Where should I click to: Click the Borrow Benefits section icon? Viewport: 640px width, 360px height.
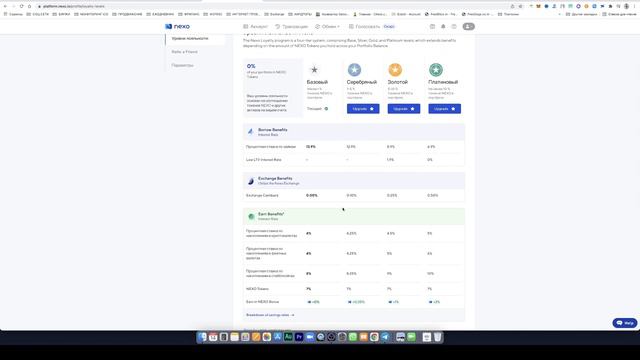(x=251, y=132)
